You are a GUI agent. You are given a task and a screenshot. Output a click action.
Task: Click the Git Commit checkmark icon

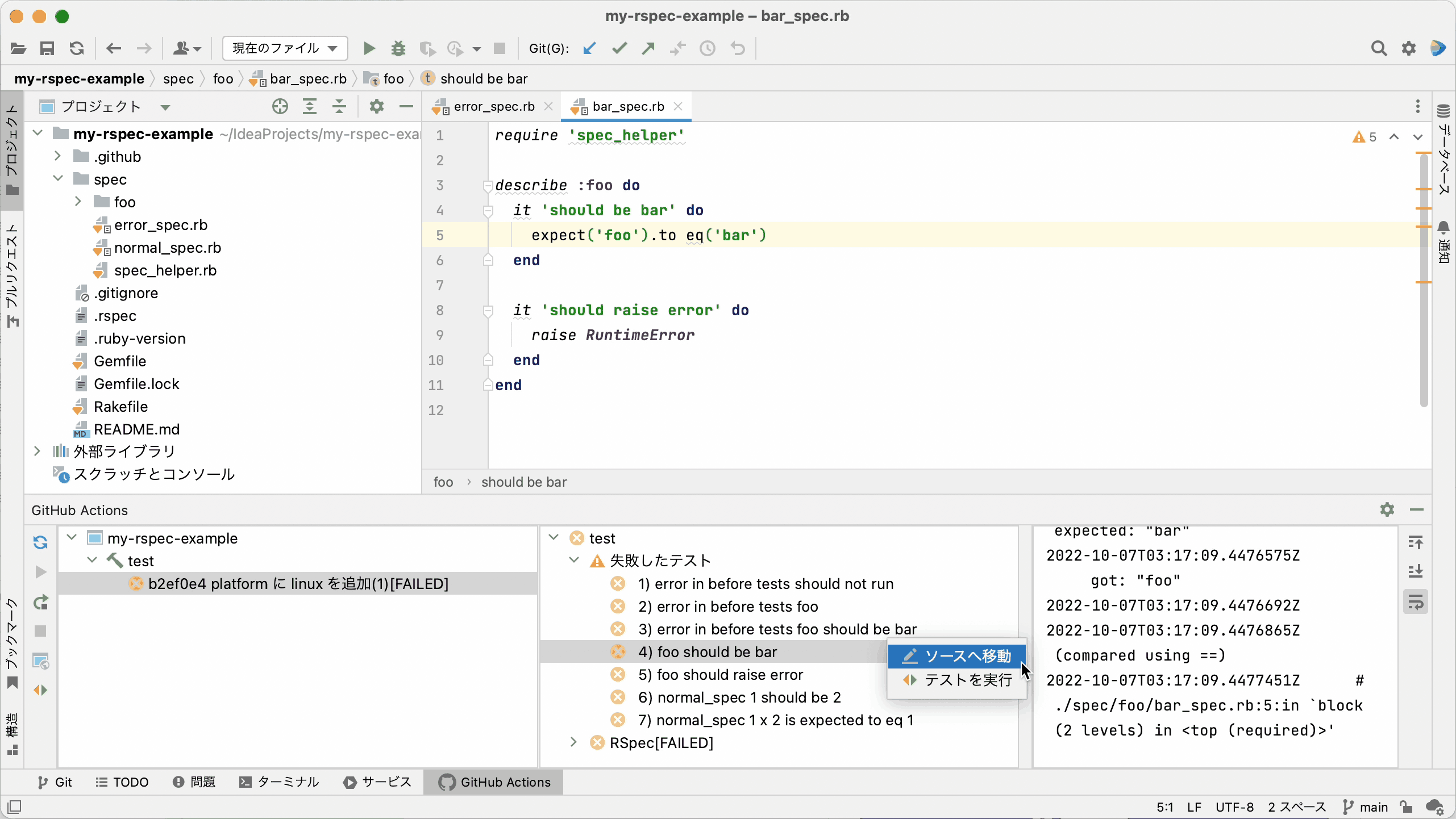pyautogui.click(x=619, y=48)
